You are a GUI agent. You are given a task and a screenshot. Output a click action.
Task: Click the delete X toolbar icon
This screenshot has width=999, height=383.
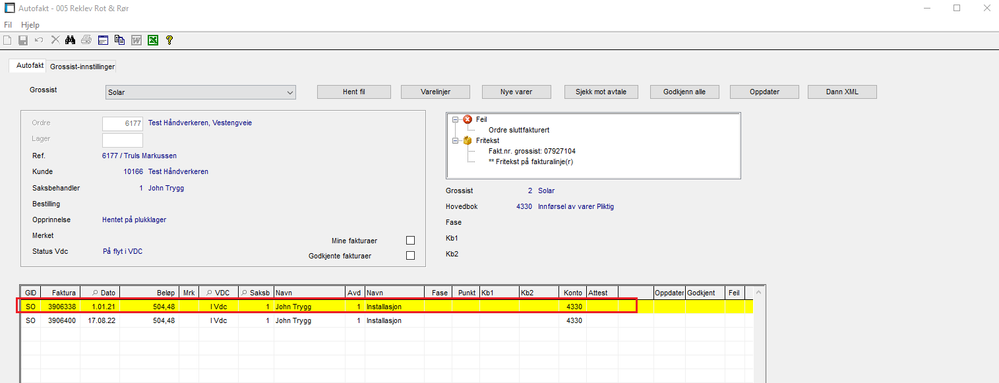(55, 40)
